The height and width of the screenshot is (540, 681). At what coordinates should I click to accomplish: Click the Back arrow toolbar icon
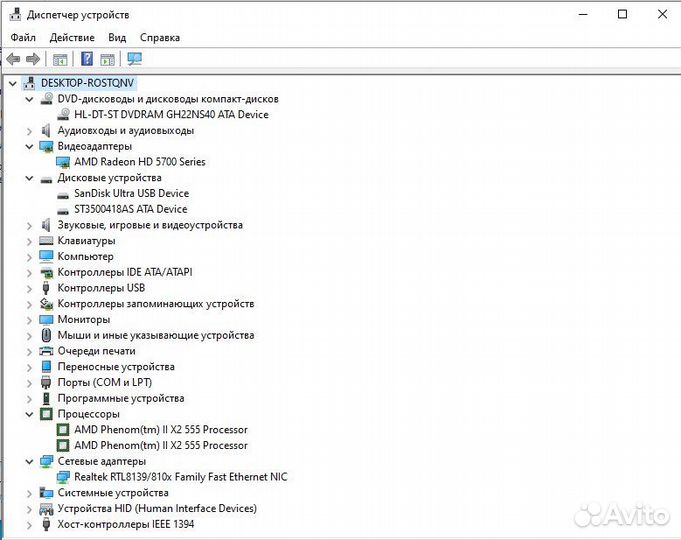[13, 59]
